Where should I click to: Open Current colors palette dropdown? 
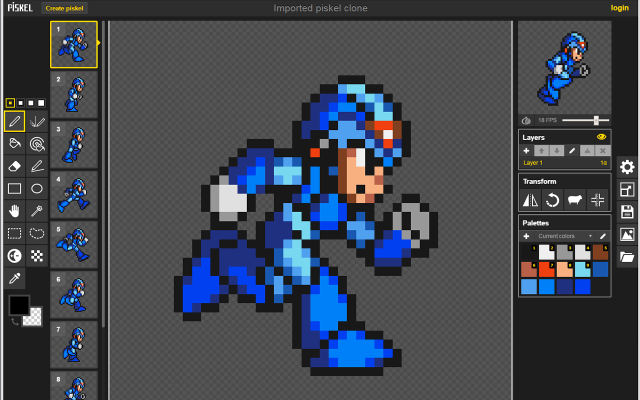point(564,236)
